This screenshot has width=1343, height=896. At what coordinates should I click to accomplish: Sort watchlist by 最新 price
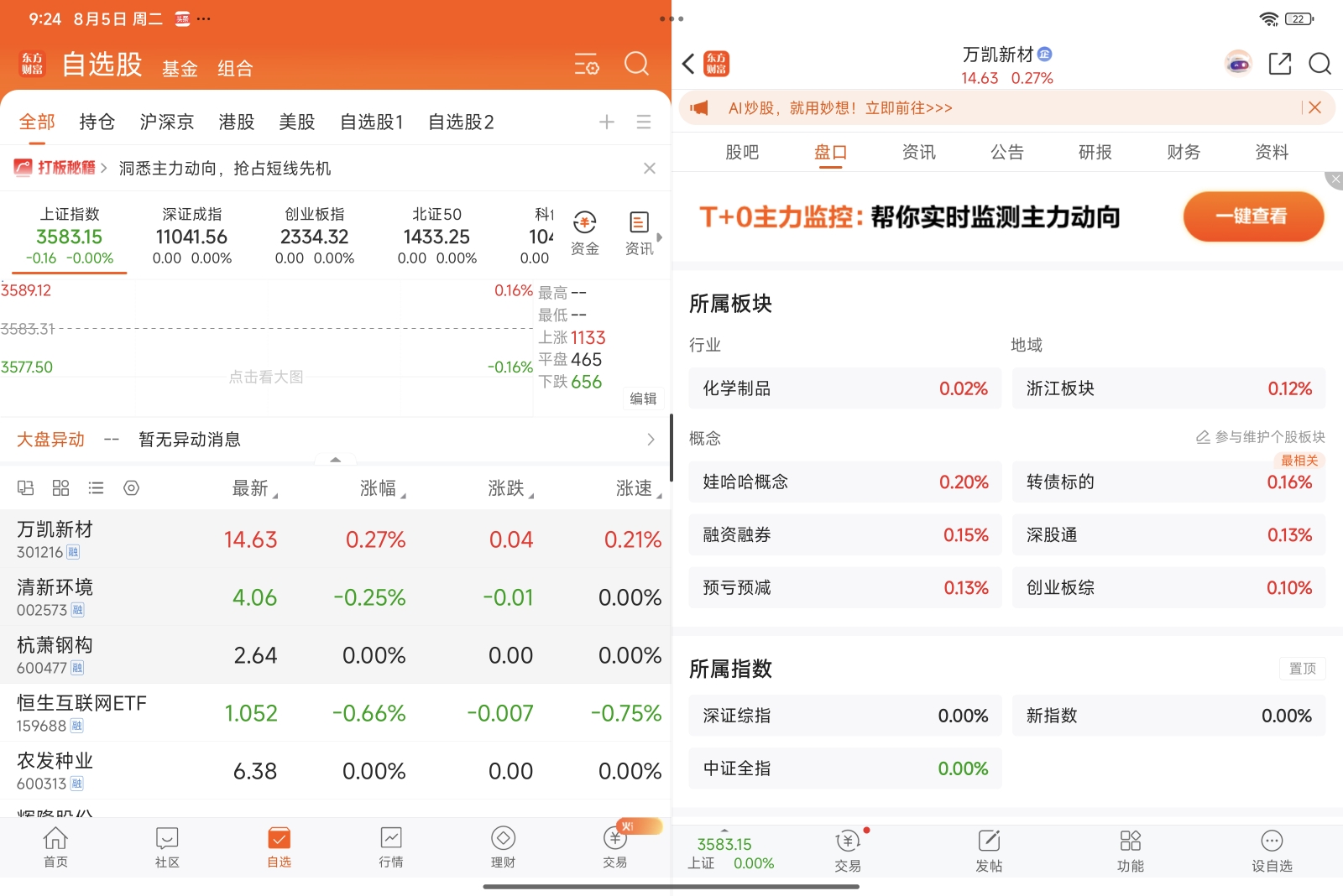[x=254, y=488]
